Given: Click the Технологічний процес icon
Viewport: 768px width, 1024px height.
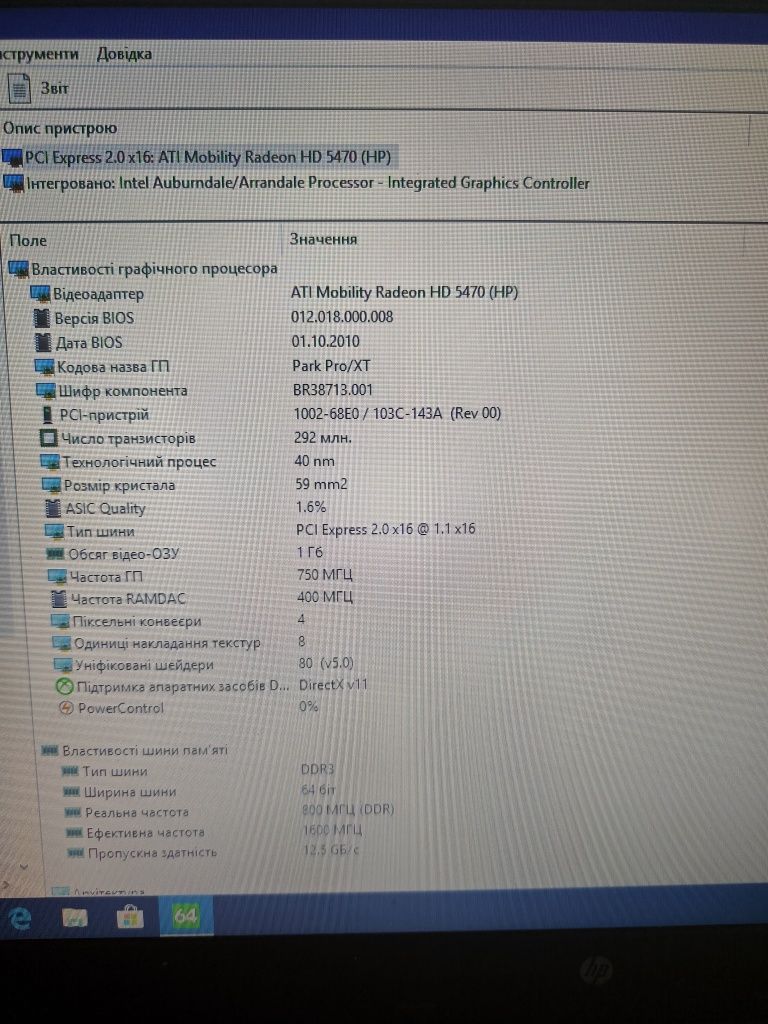Looking at the screenshot, I should 50,462.
